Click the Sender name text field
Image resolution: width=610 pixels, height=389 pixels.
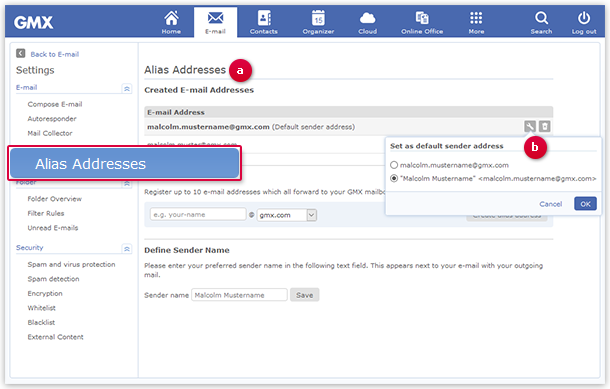[239, 295]
